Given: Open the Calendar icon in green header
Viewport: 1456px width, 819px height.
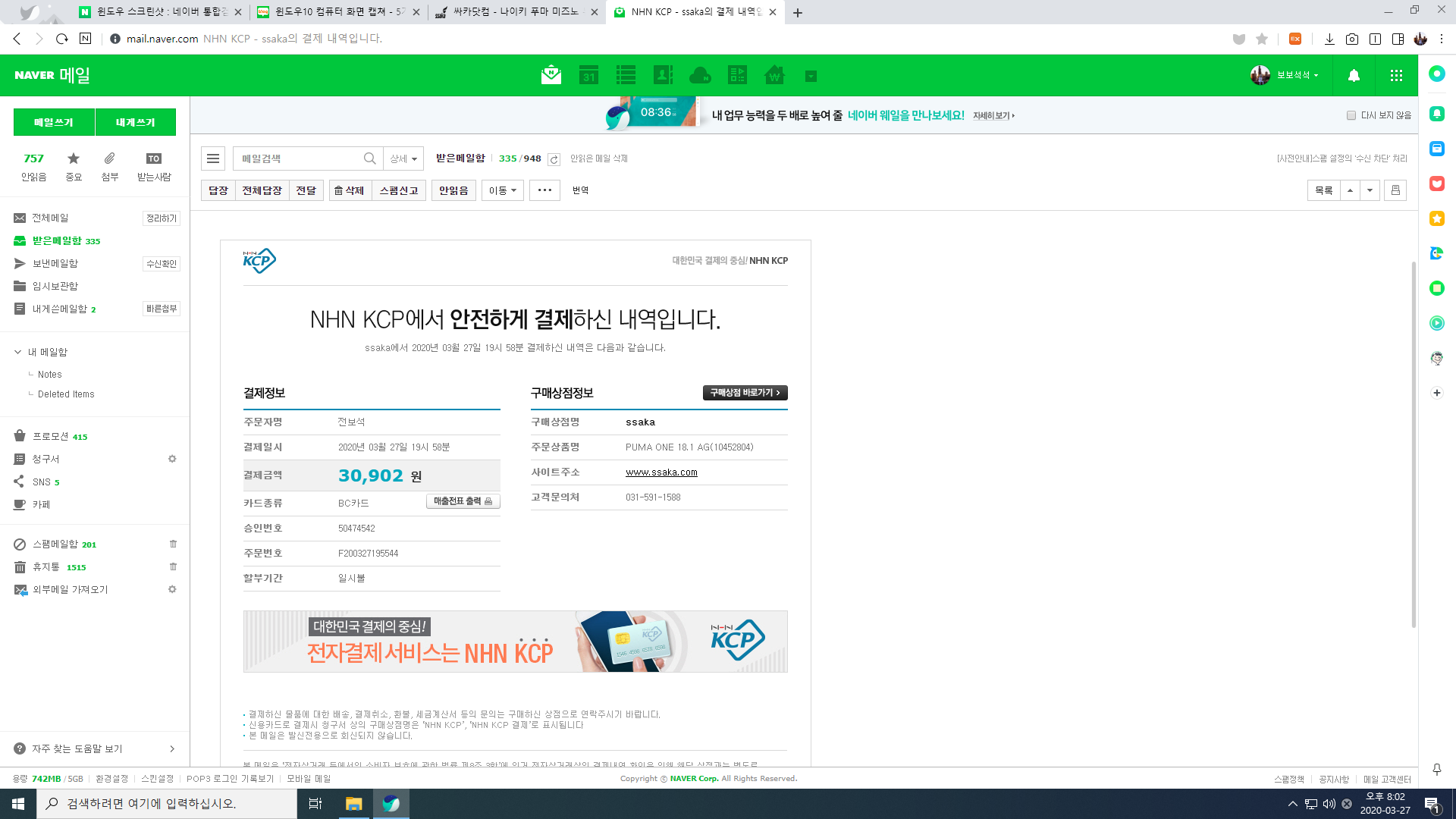Looking at the screenshot, I should click(588, 75).
